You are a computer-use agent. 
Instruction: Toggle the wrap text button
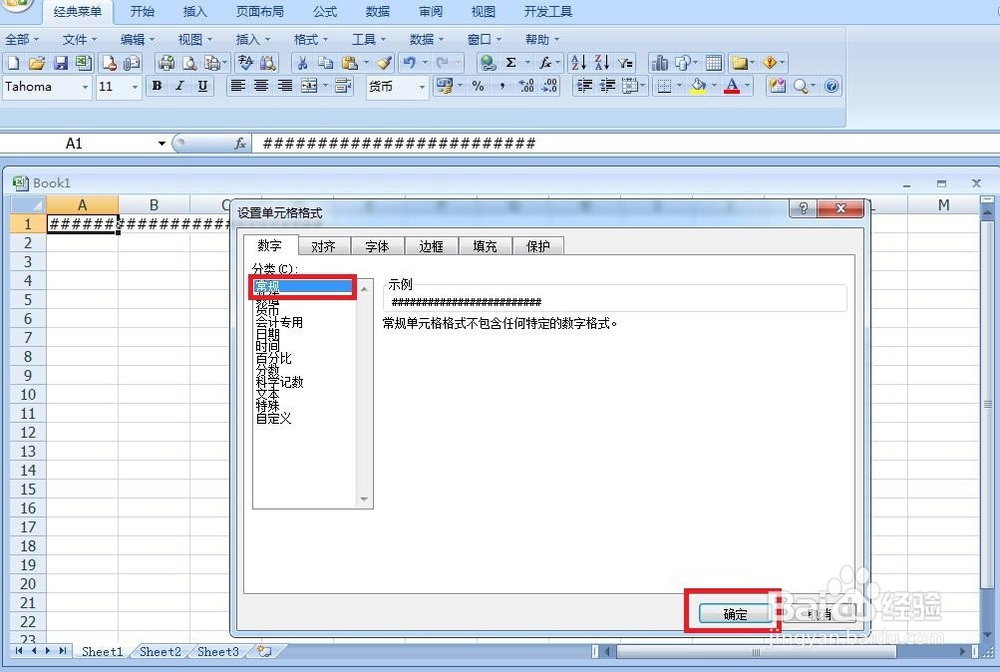[343, 86]
